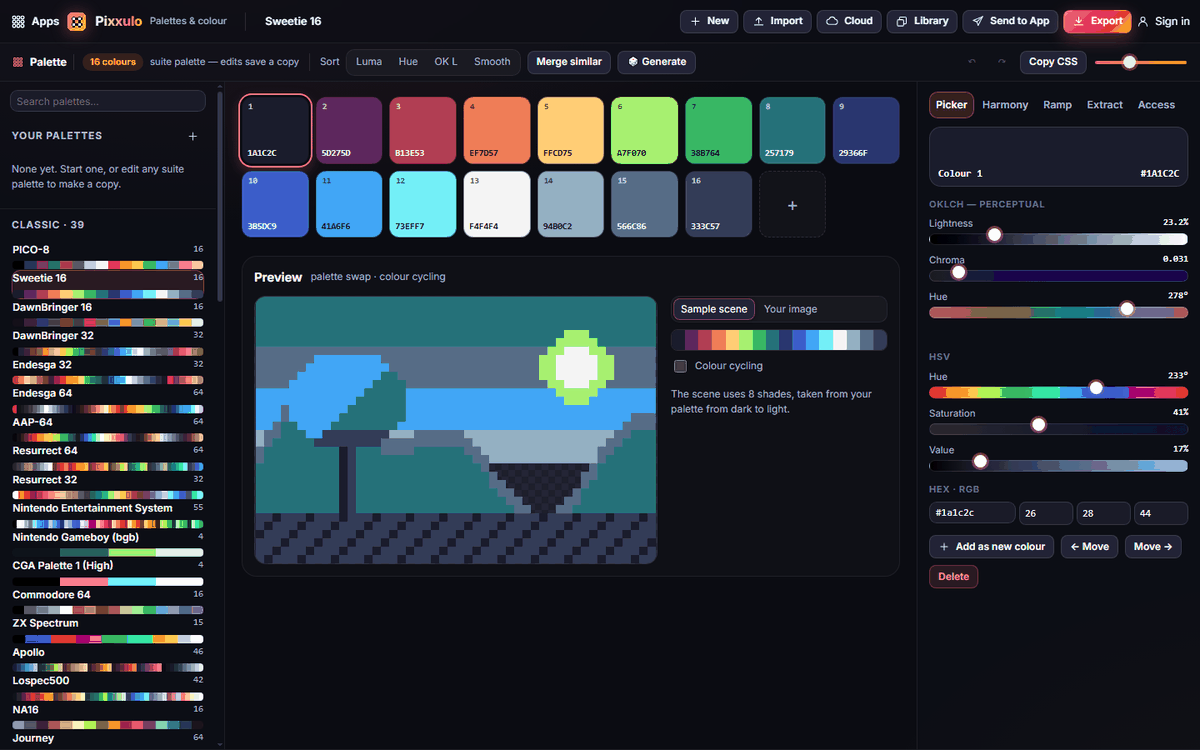
Task: Click Send to App
Action: click(x=1010, y=21)
